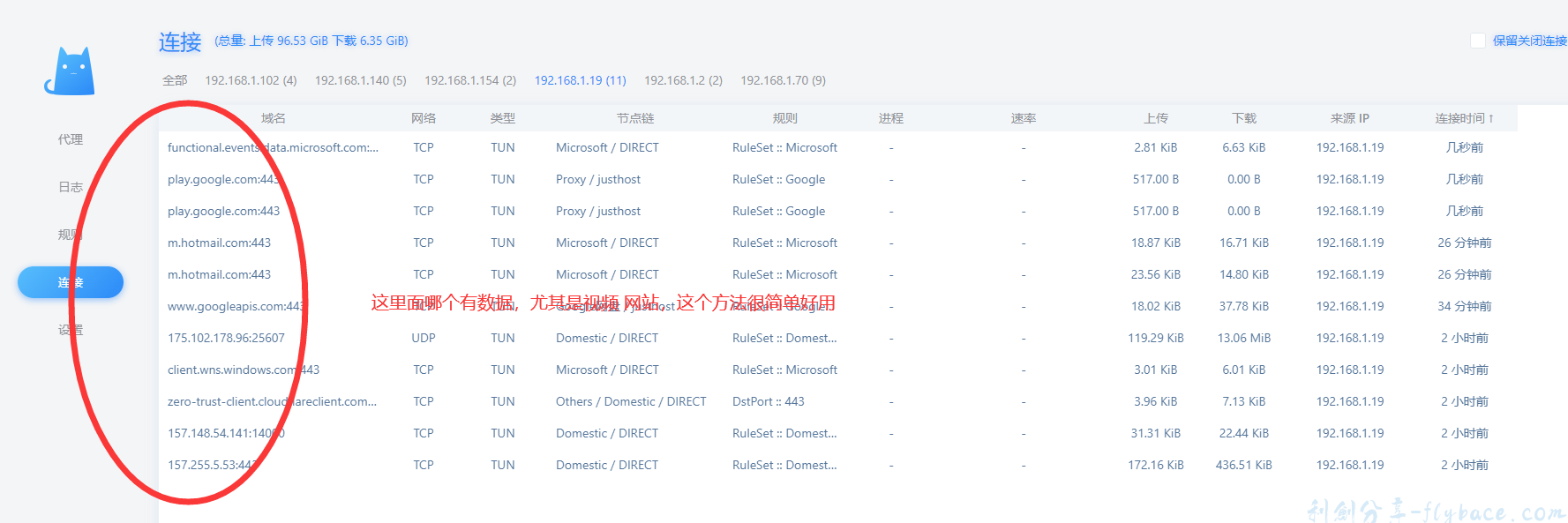Select the 192.168.1.154 (2) tab
The height and width of the screenshot is (523, 1568).
pyautogui.click(x=469, y=80)
